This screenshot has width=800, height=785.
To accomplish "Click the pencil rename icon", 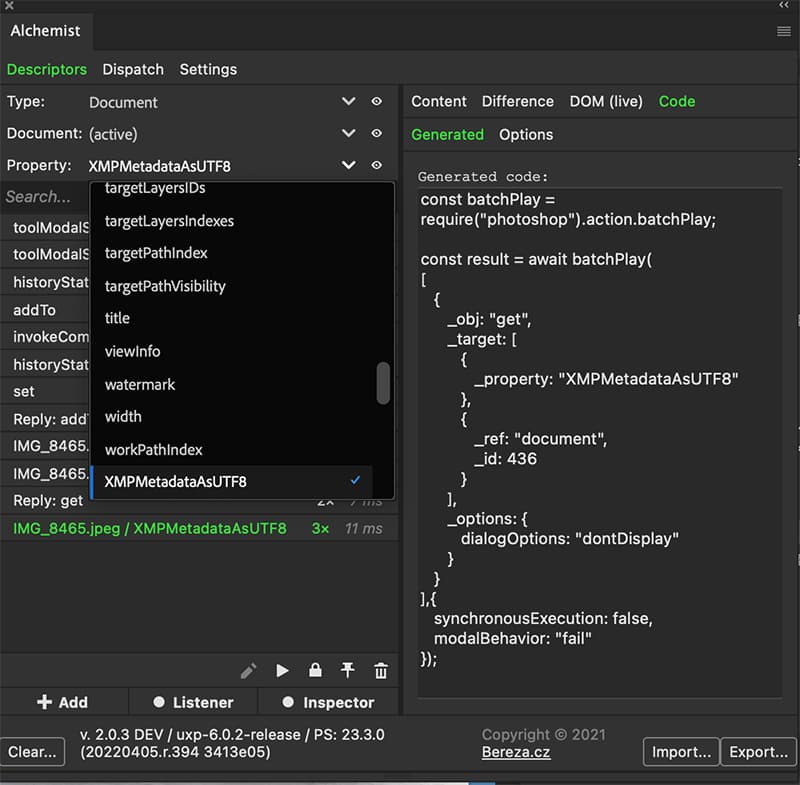I will (x=249, y=671).
